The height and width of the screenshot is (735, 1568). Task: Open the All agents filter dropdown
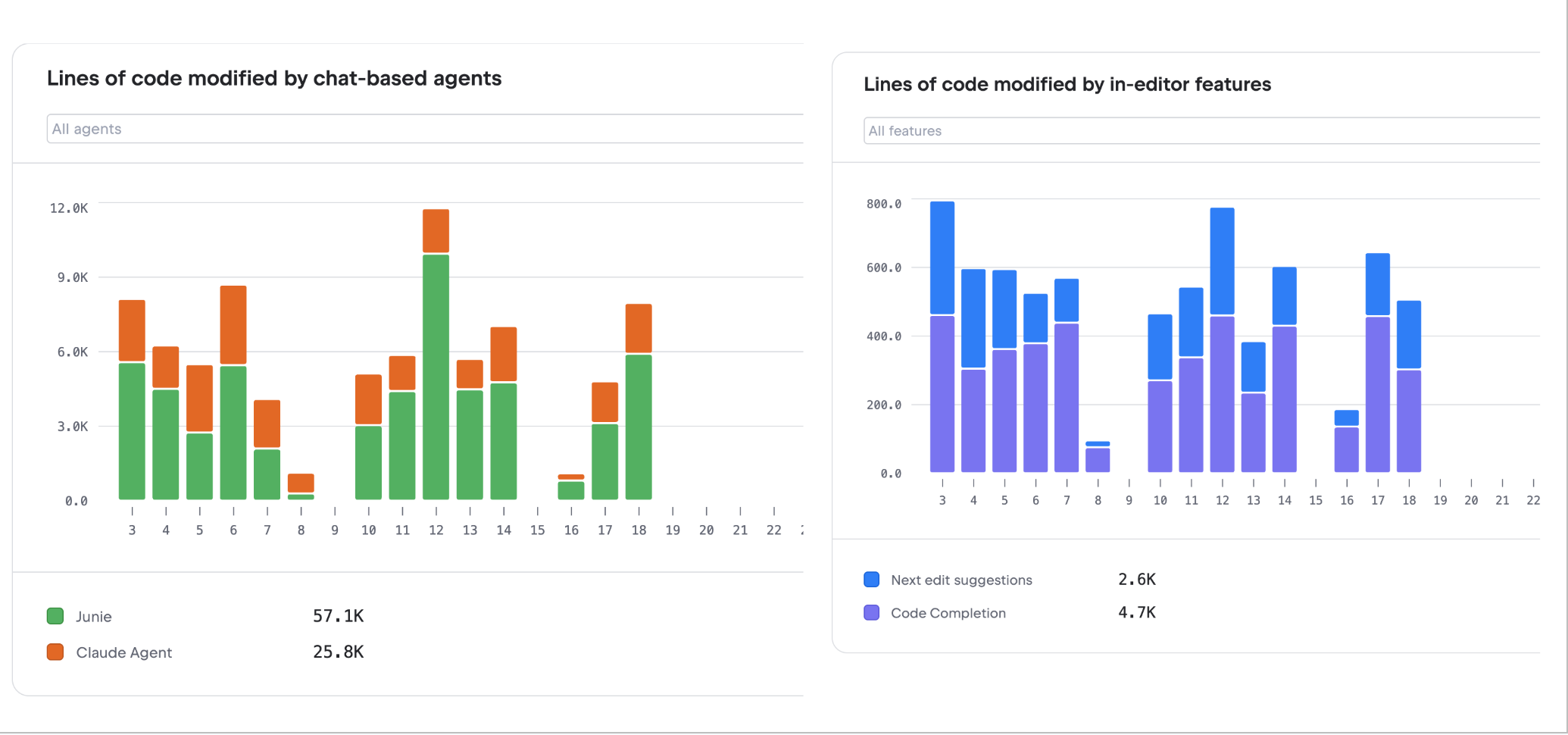pos(424,129)
